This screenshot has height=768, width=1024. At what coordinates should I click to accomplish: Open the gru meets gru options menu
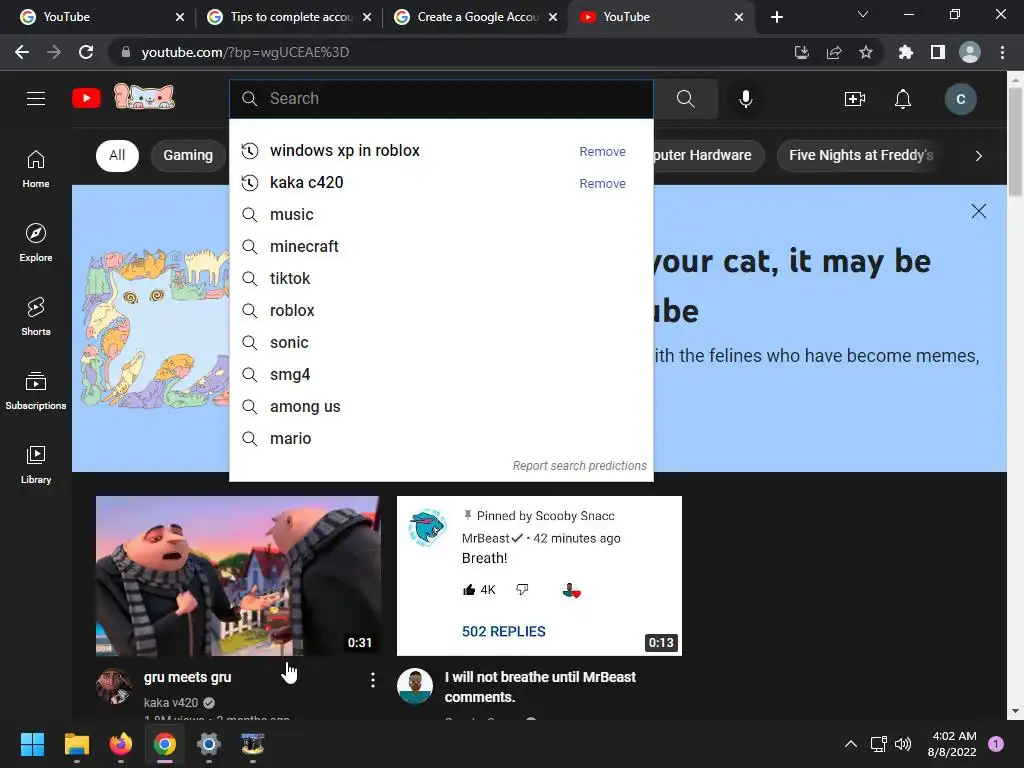pyautogui.click(x=373, y=680)
